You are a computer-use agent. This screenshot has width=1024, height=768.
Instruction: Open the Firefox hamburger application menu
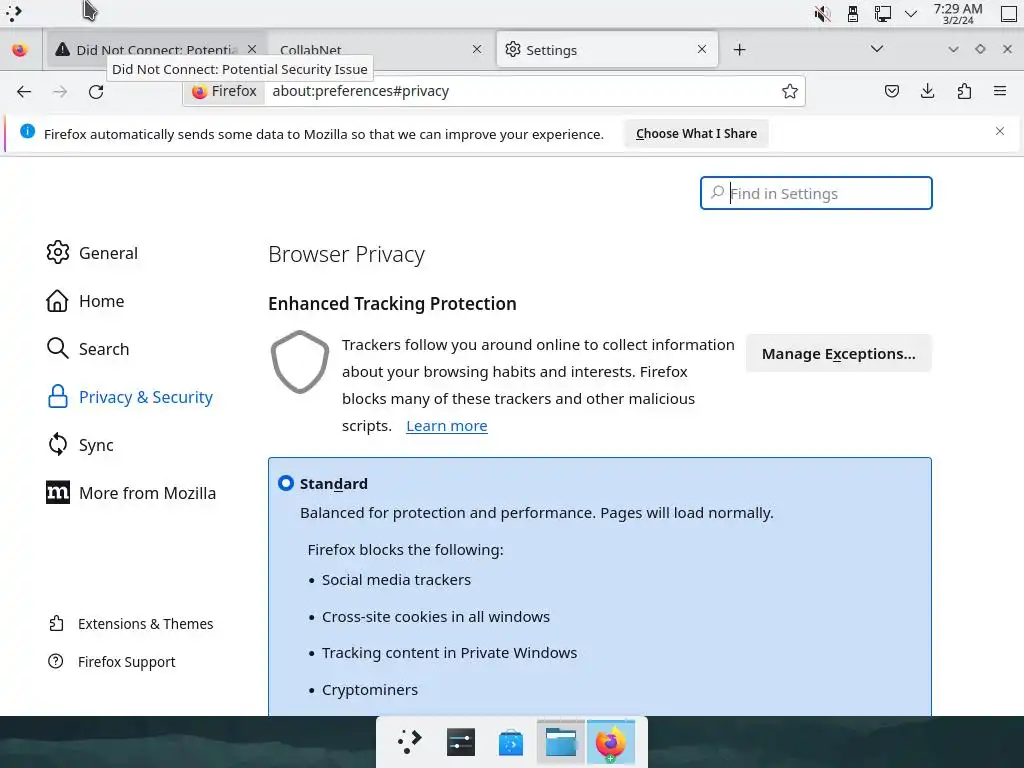1000,91
